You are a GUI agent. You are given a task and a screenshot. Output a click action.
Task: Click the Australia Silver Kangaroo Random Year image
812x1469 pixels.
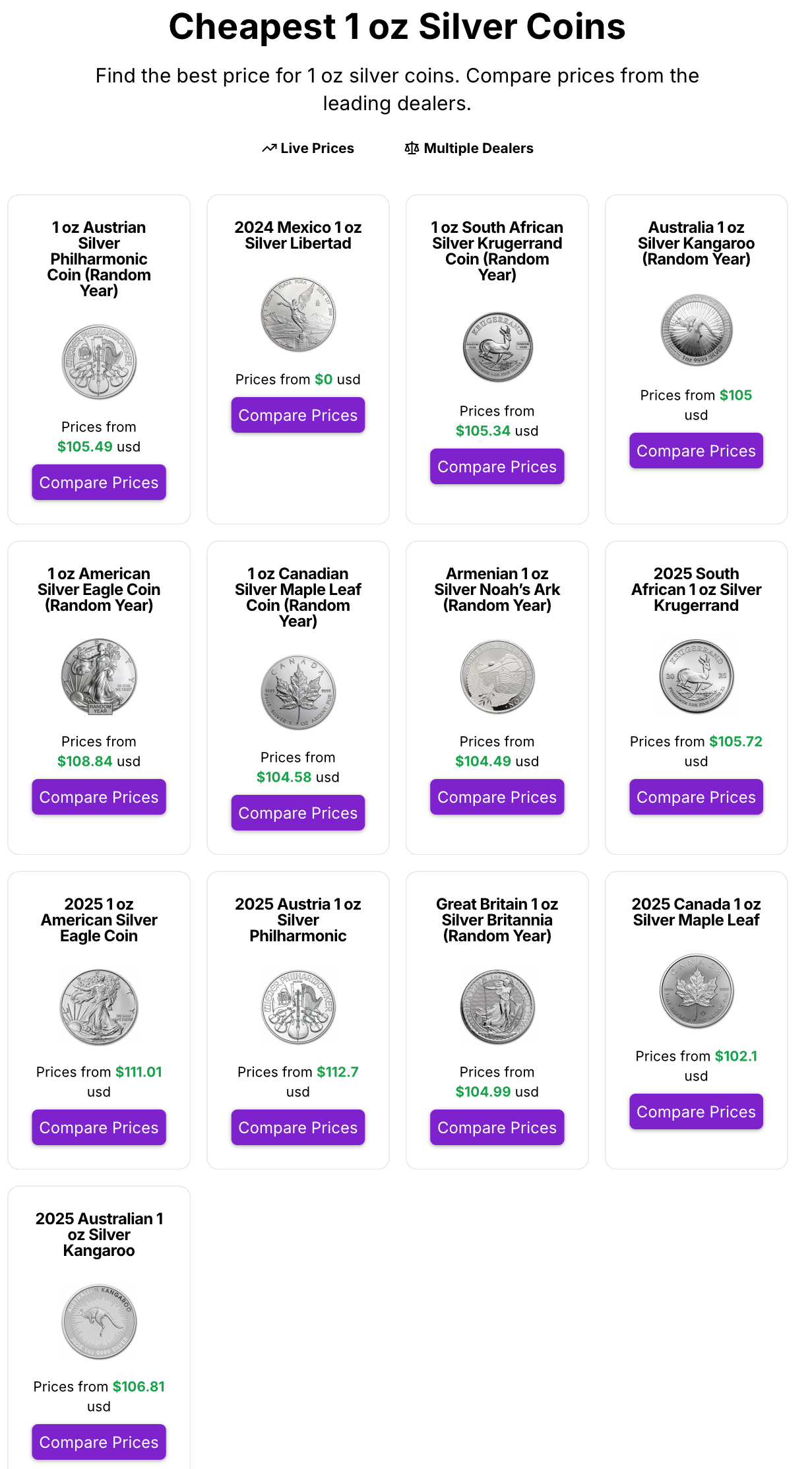pos(696,330)
